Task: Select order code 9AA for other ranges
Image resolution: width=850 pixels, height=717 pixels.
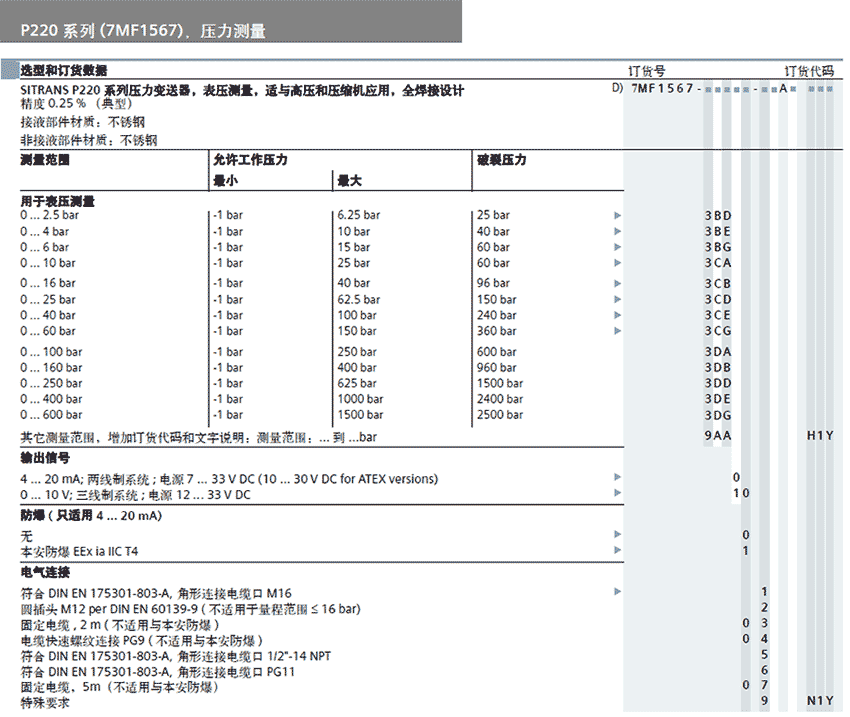Action: click(717, 437)
